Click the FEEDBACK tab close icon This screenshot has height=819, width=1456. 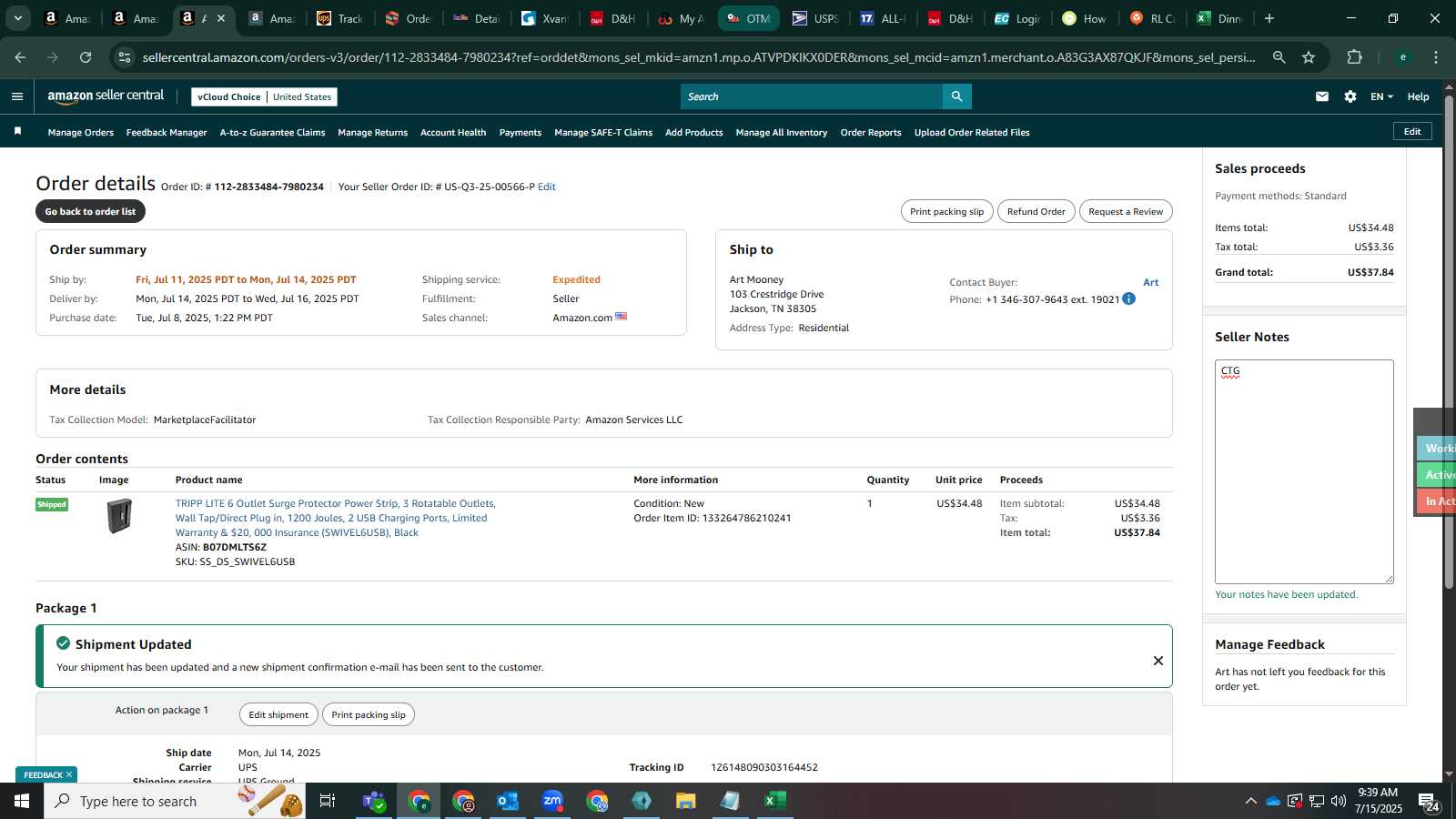coord(69,775)
